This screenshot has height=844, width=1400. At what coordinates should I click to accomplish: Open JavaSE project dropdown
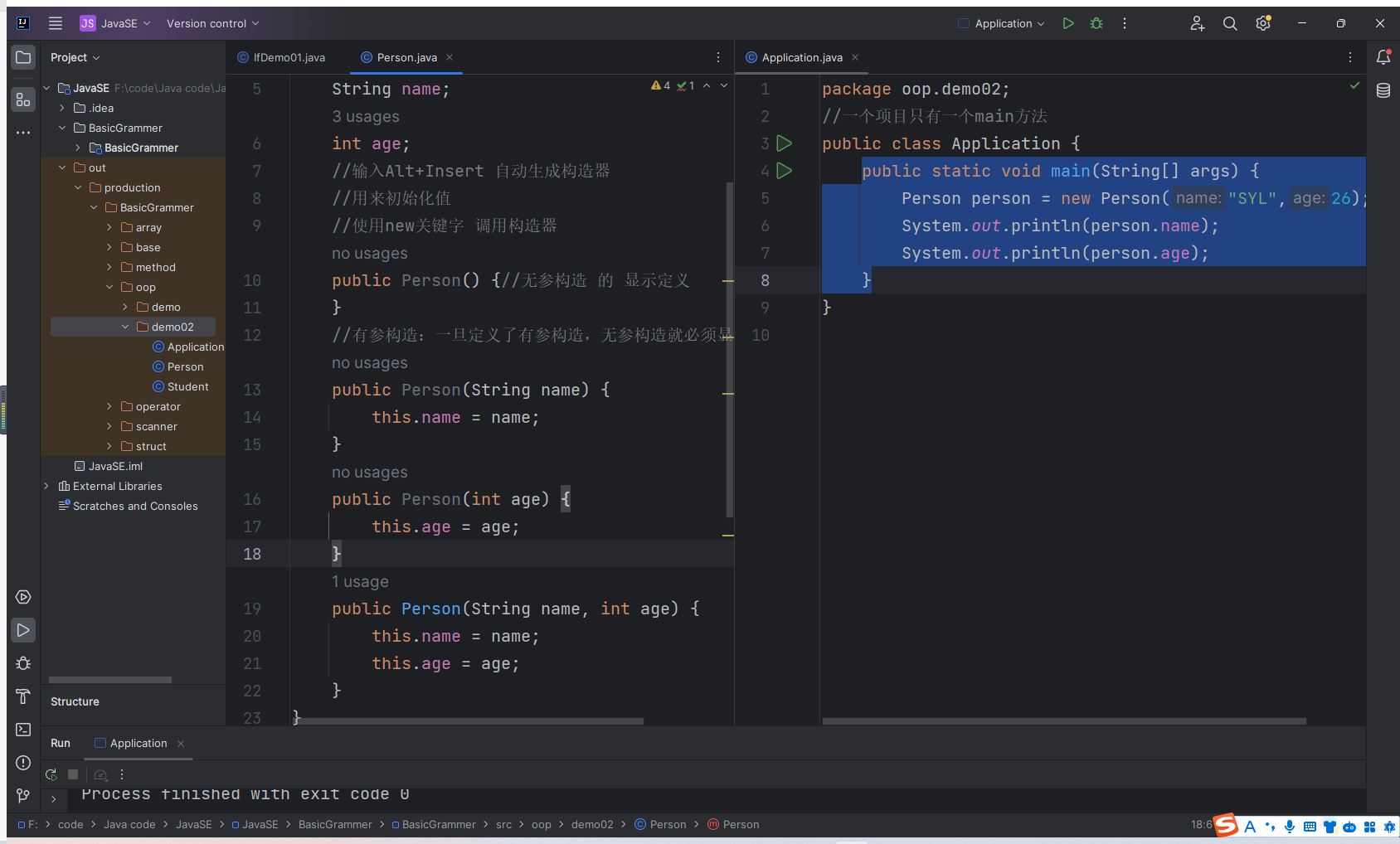coord(115,23)
